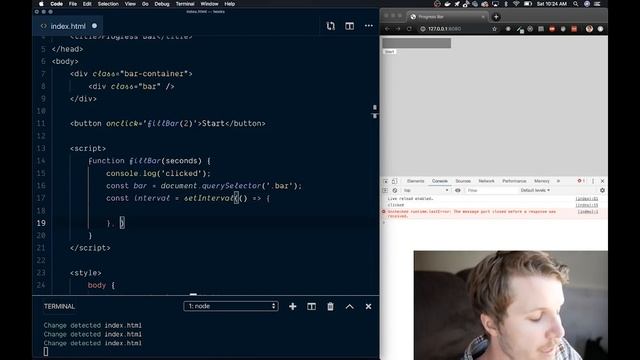Open the Selection menu
Viewport: 640px width, 360px height.
(x=108, y=4)
